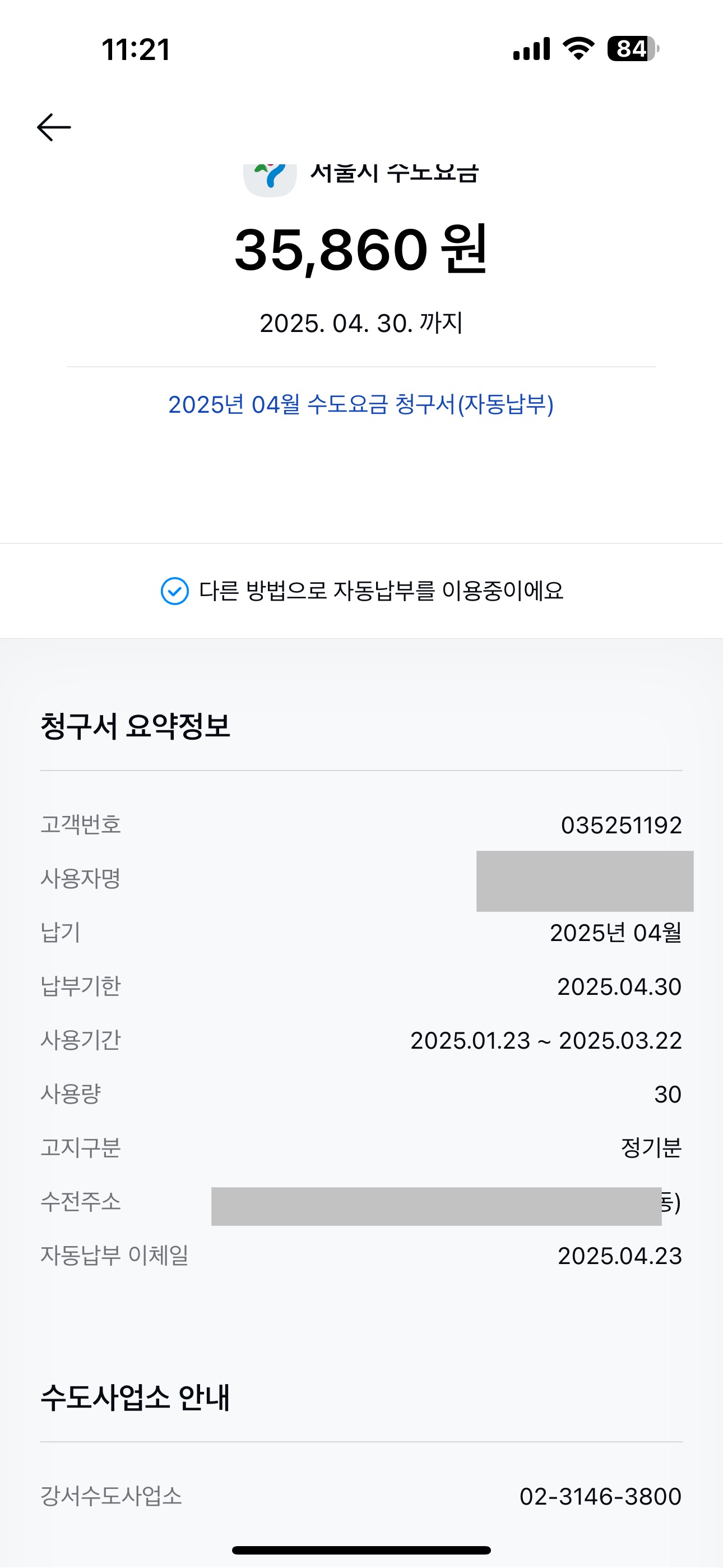This screenshot has height=1568, width=723.
Task: Tap the 납부기한 value 2025.04.30
Action: 619,986
